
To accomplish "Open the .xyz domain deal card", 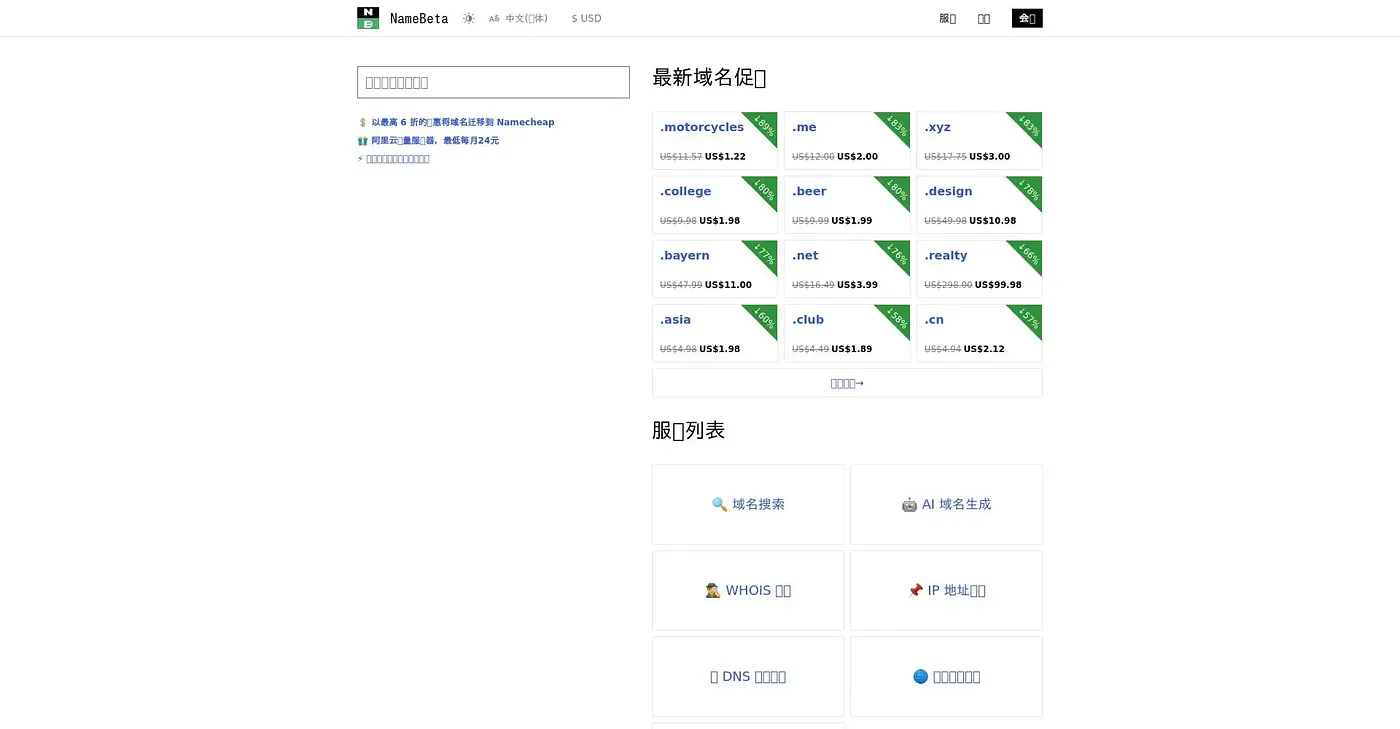I will pyautogui.click(x=979, y=140).
